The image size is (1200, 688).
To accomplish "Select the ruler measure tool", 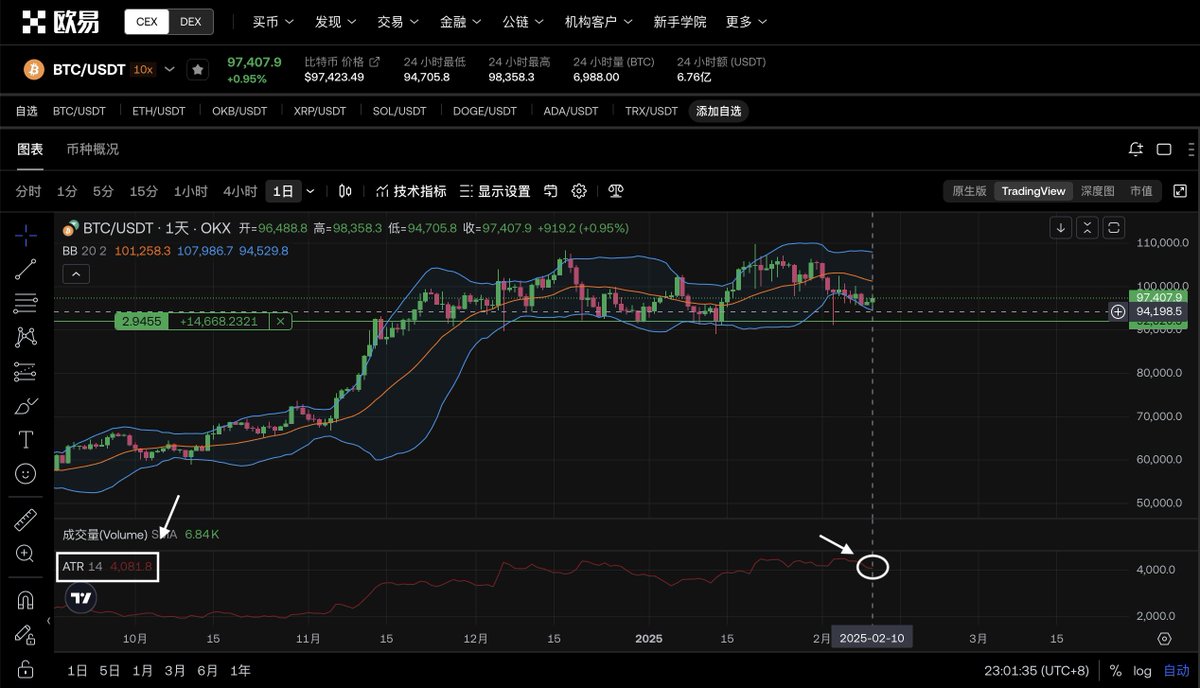I will pyautogui.click(x=25, y=519).
